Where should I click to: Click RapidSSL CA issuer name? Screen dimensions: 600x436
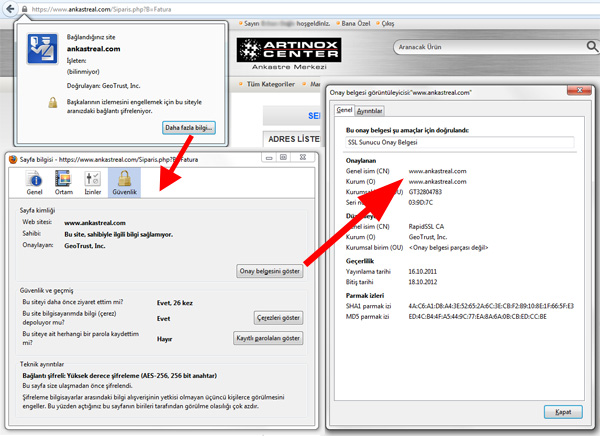click(x=426, y=227)
